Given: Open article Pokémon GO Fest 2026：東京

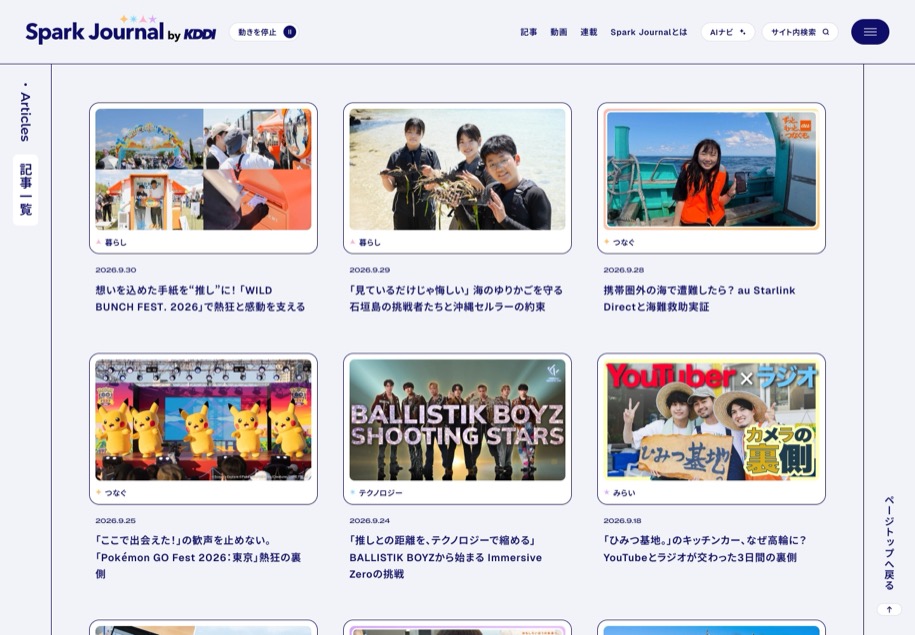Looking at the screenshot, I should (x=198, y=557).
